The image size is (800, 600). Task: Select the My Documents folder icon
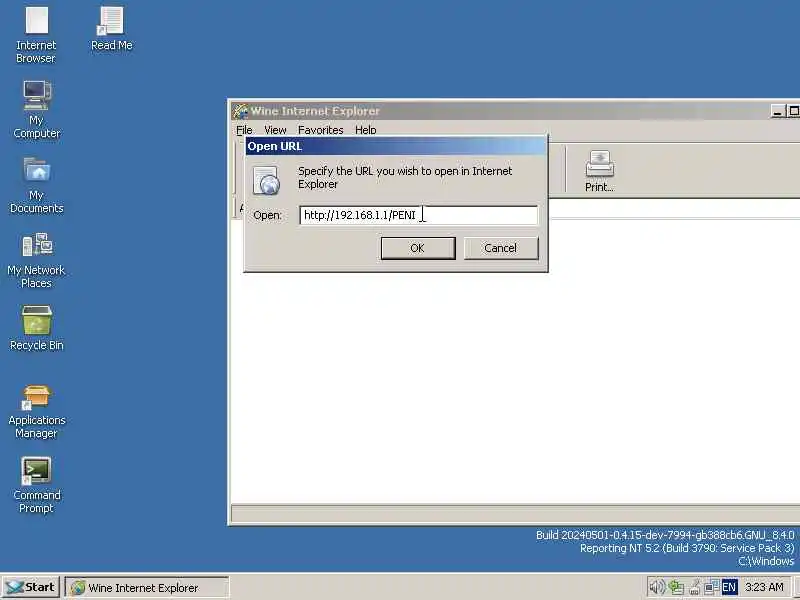[x=37, y=185]
